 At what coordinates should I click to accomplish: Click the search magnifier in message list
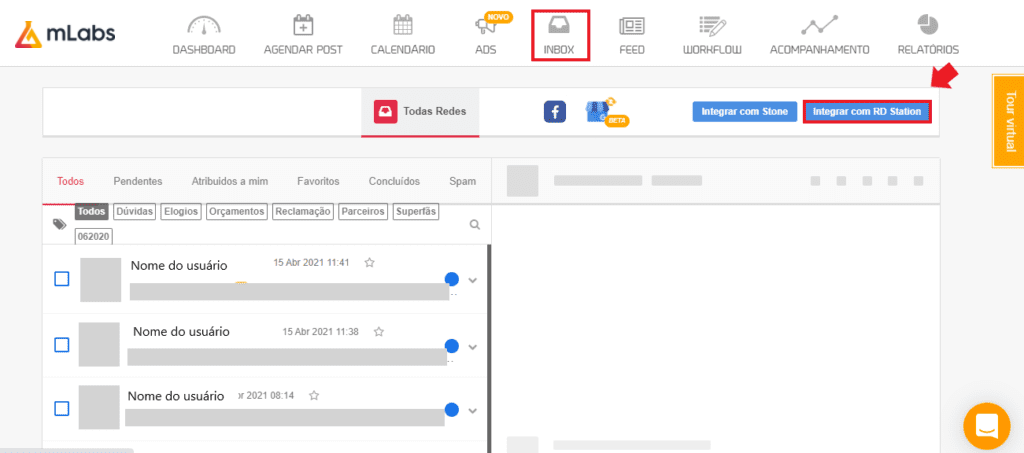[475, 225]
